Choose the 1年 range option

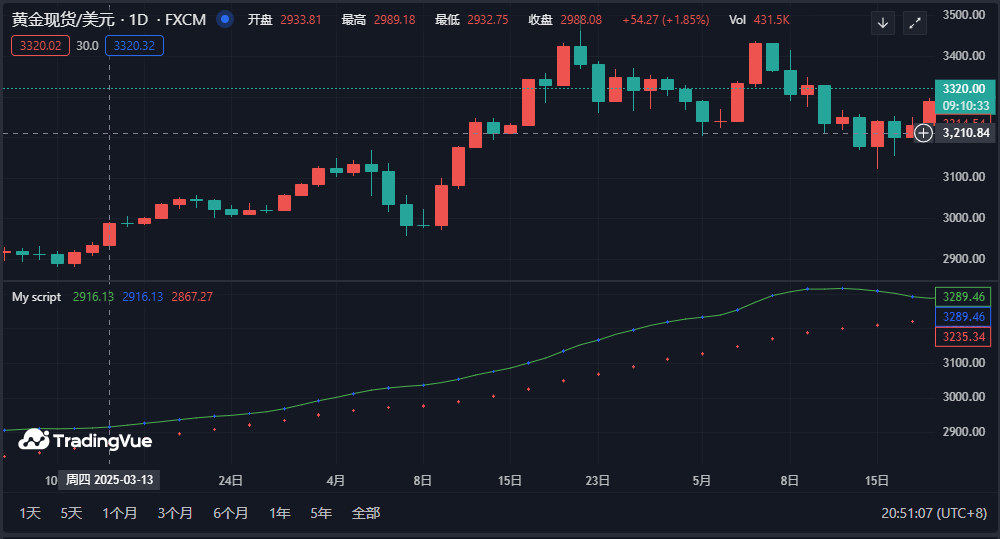tap(280, 513)
